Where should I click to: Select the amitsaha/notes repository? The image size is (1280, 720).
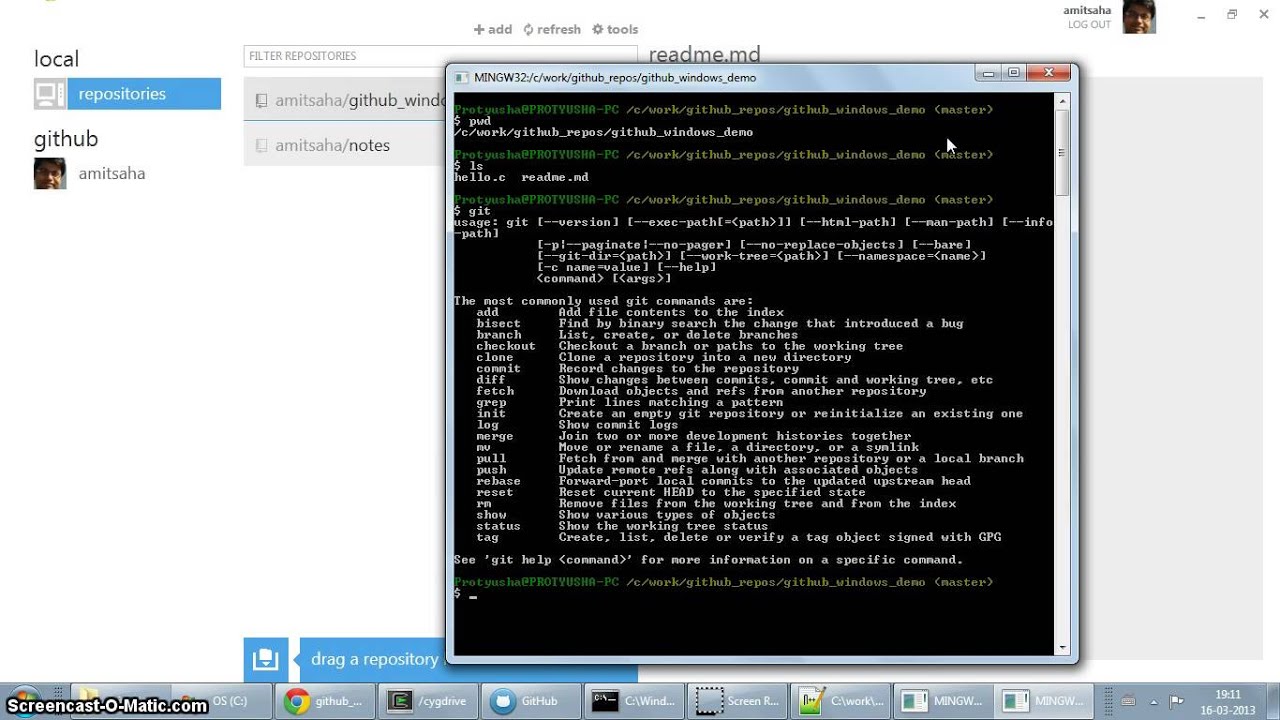345,145
